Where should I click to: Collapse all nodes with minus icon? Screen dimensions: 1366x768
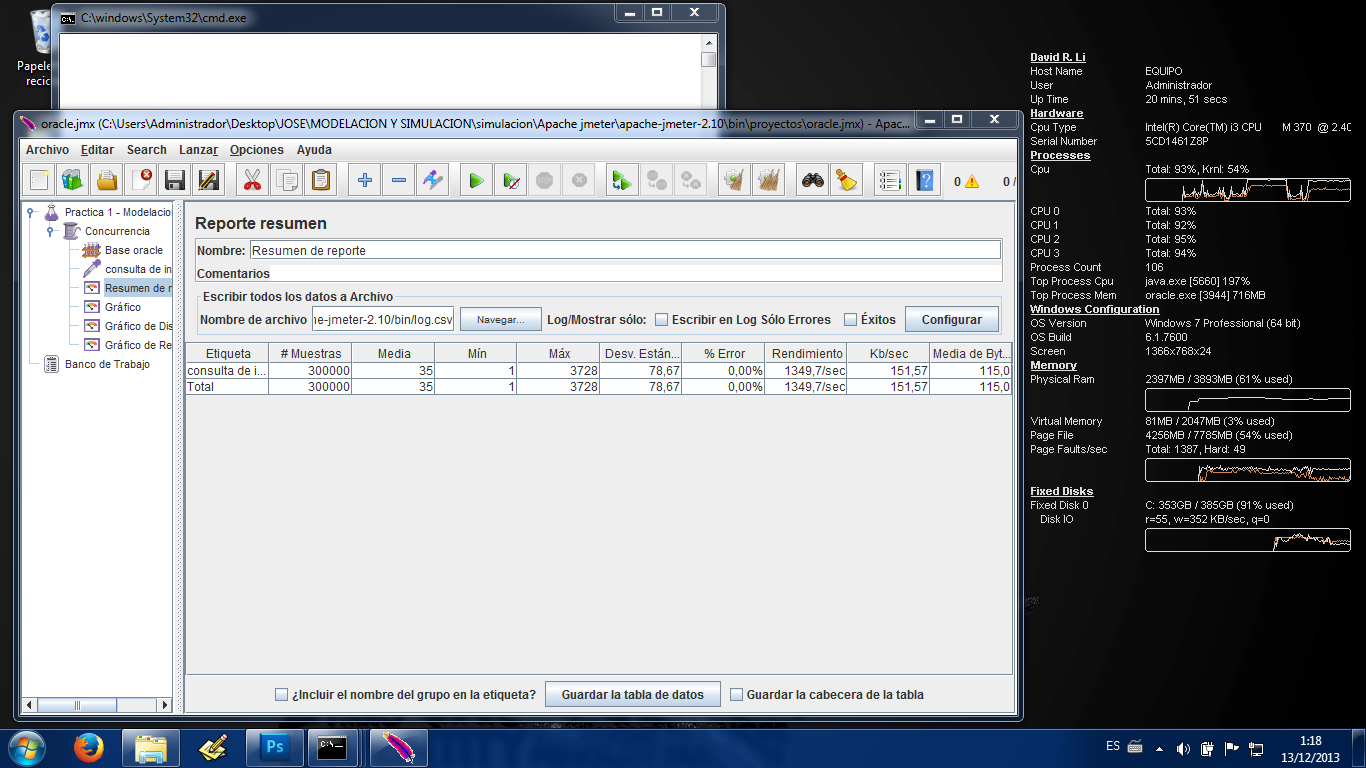(398, 180)
